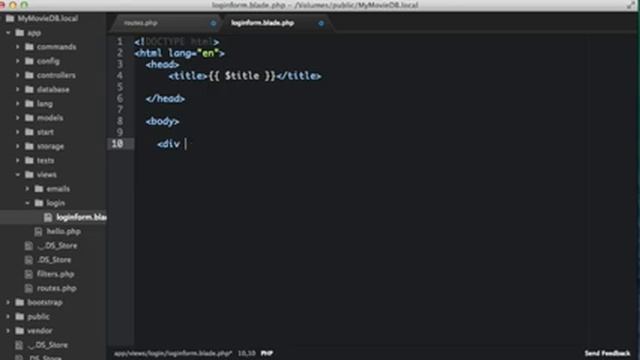Expand the start folder arrow
This screenshot has height=360, width=640.
(18, 132)
